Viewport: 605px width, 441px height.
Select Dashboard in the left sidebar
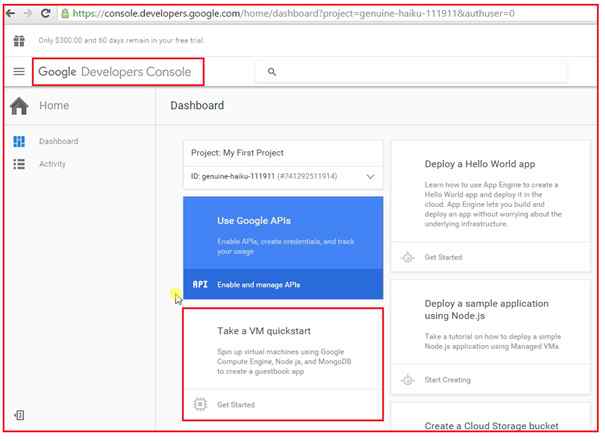pyautogui.click(x=59, y=141)
